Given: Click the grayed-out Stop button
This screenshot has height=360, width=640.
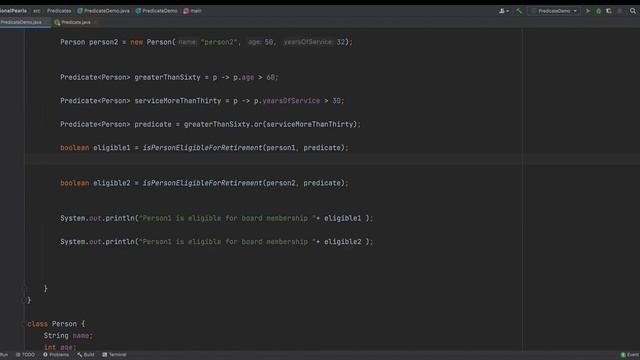Looking at the screenshot, I should [620, 11].
